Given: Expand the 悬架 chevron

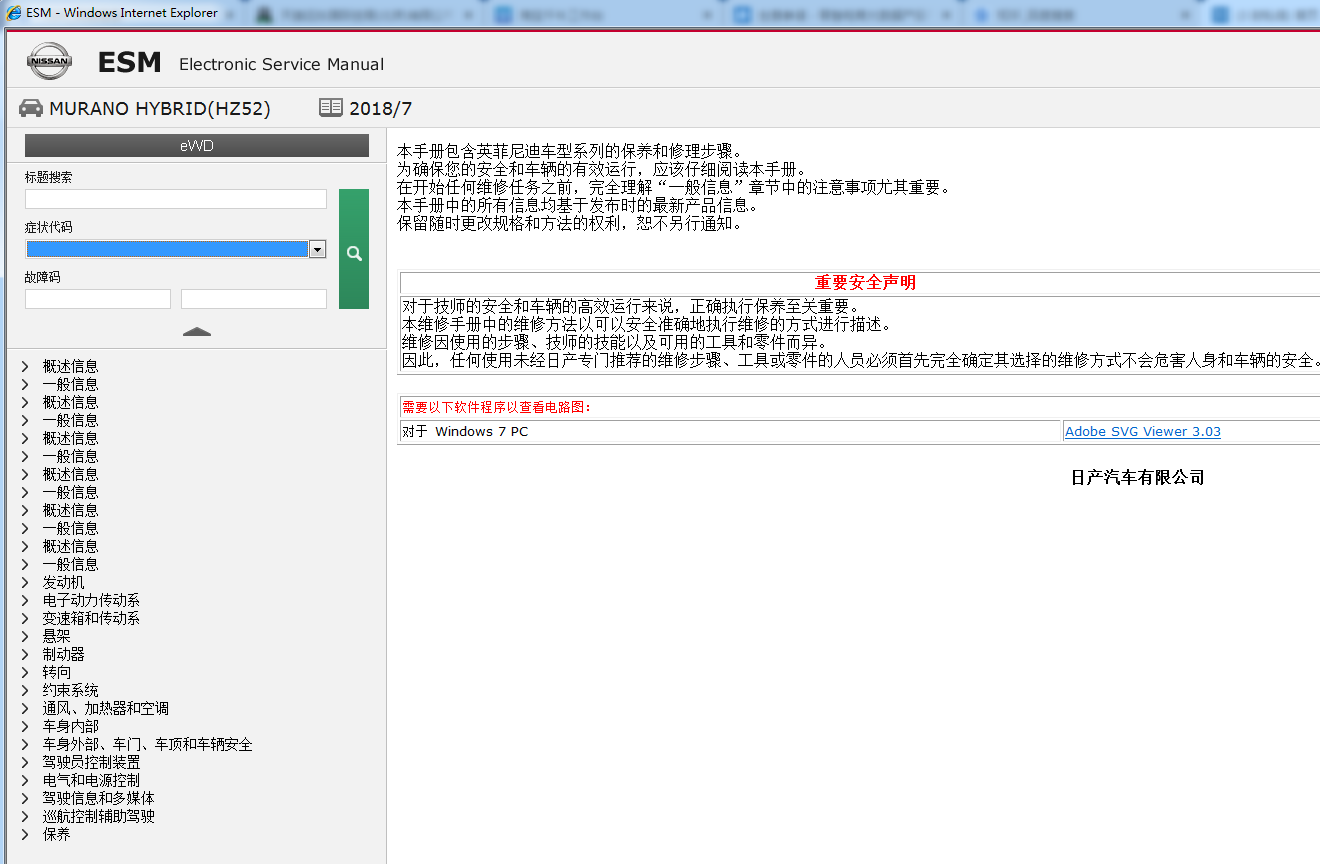Looking at the screenshot, I should coord(25,636).
